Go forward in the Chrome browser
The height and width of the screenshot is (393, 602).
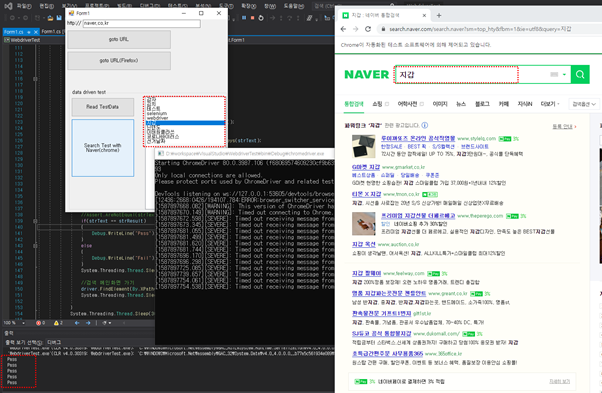[x=356, y=29]
